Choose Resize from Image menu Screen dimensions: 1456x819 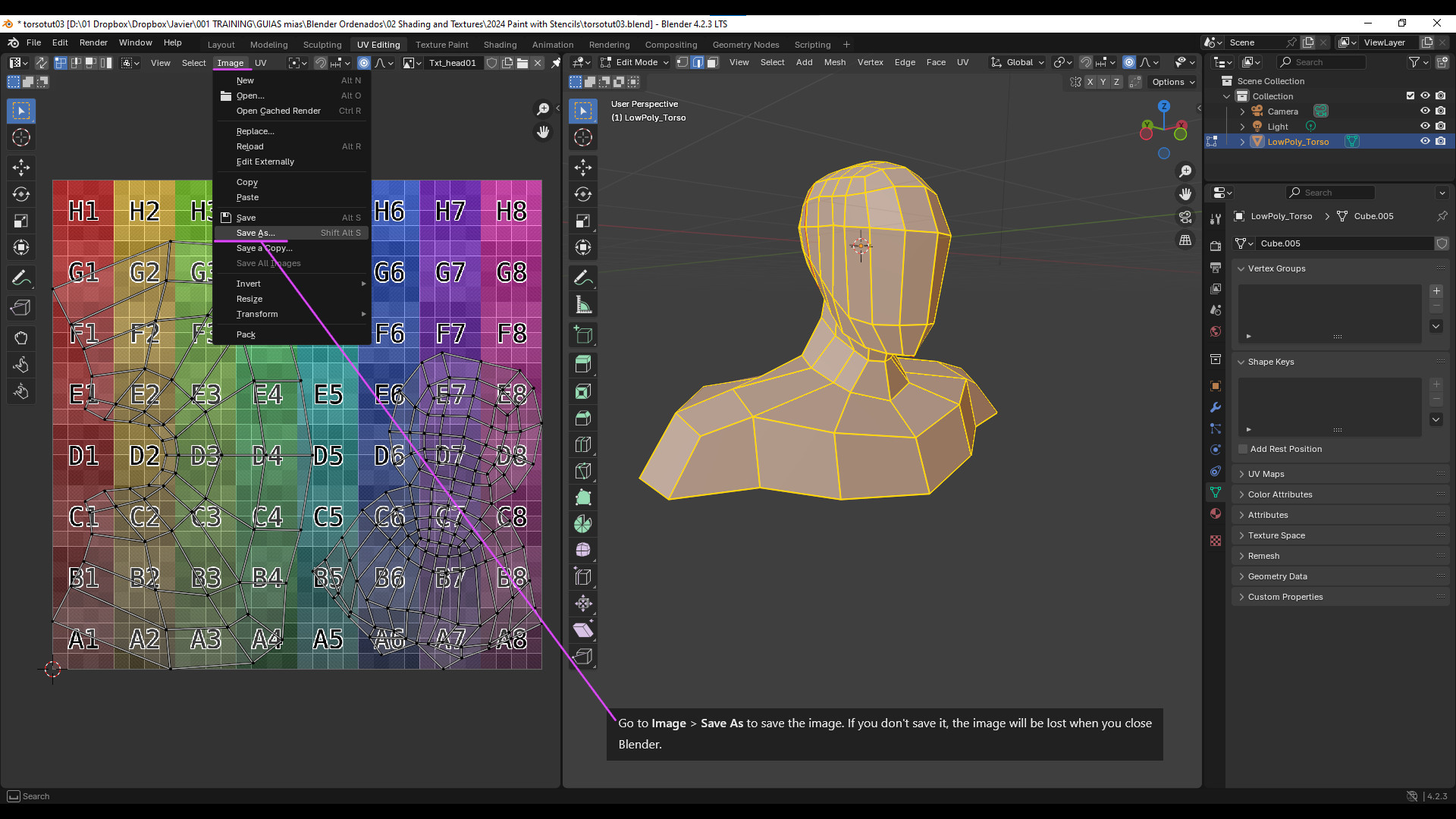pos(292,299)
